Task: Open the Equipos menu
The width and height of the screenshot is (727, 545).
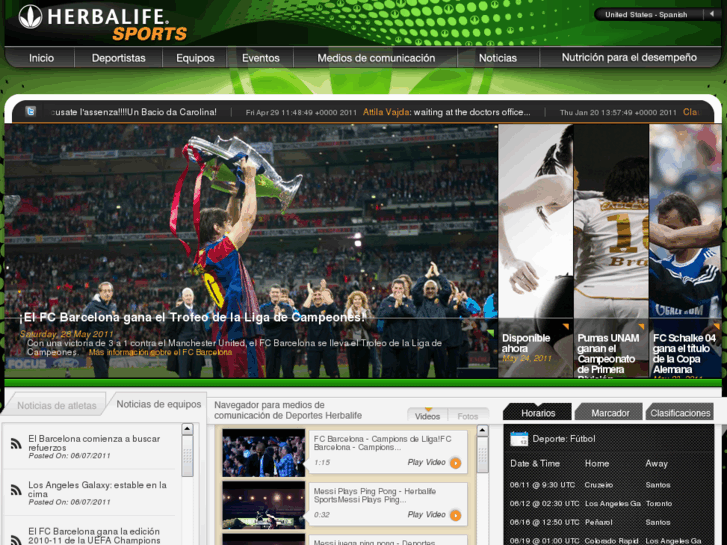Action: coord(195,58)
